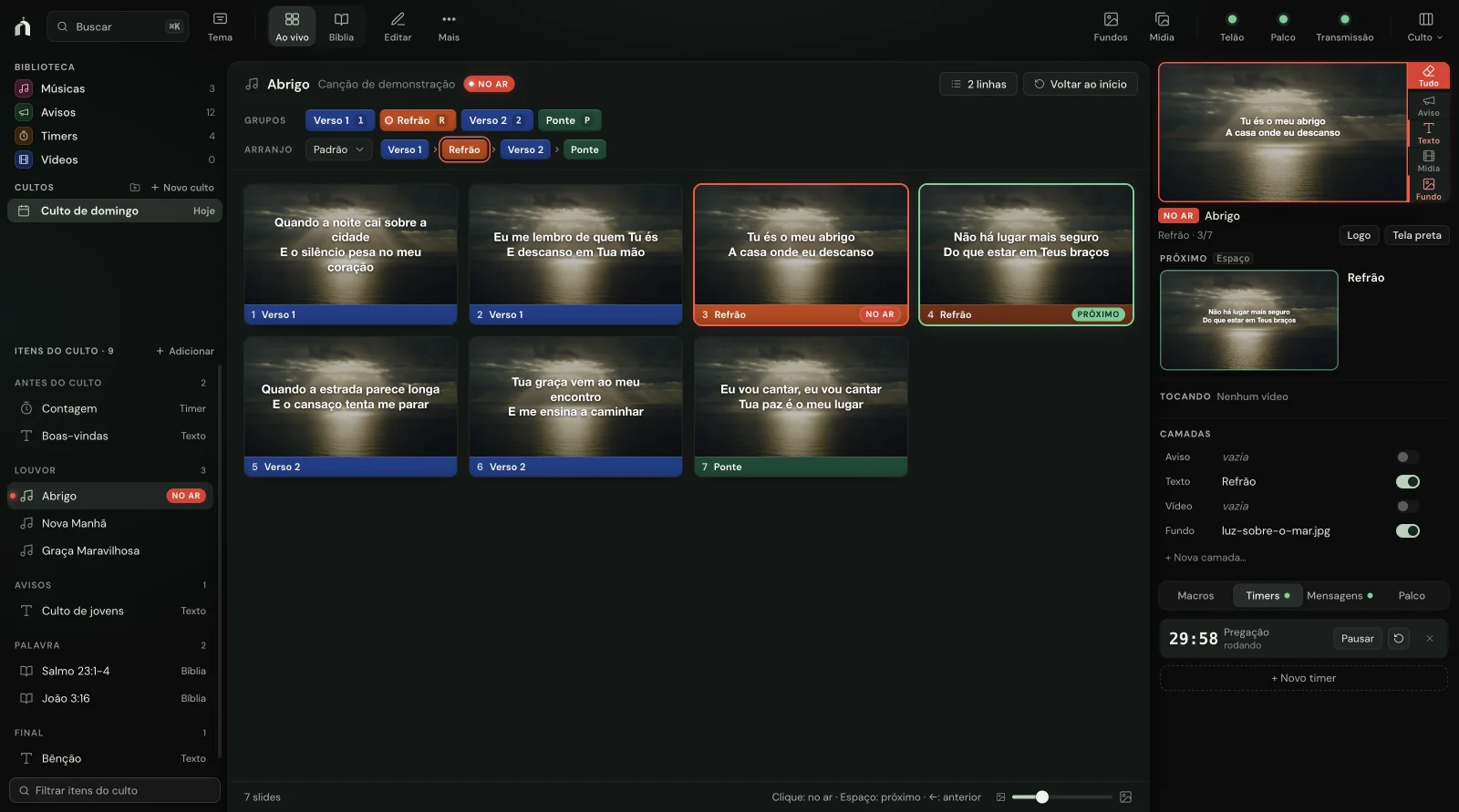Disable the Texto layer switch
Viewport: 1459px width, 812px height.
tap(1408, 481)
